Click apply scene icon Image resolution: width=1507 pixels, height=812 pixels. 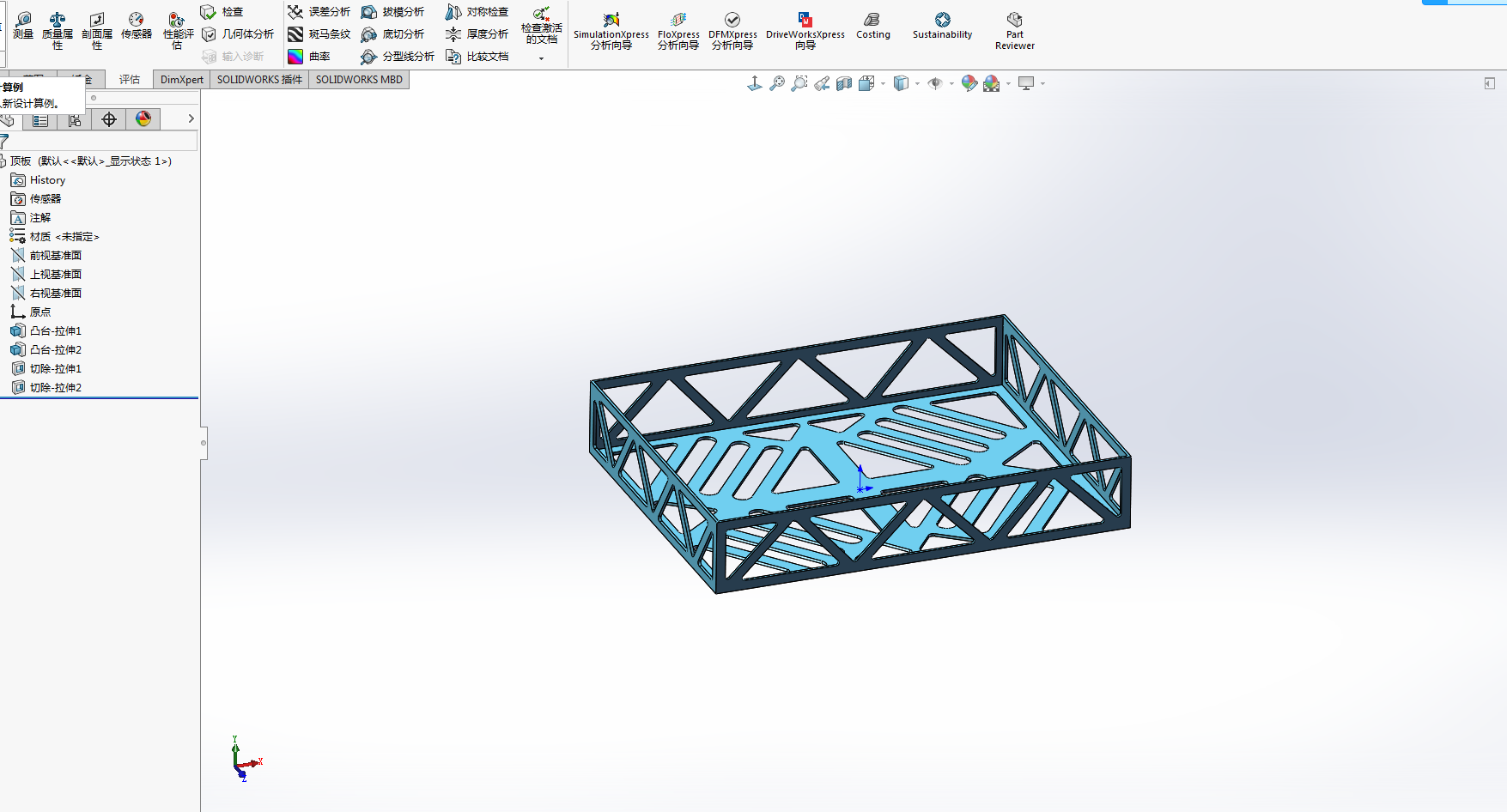point(992,83)
